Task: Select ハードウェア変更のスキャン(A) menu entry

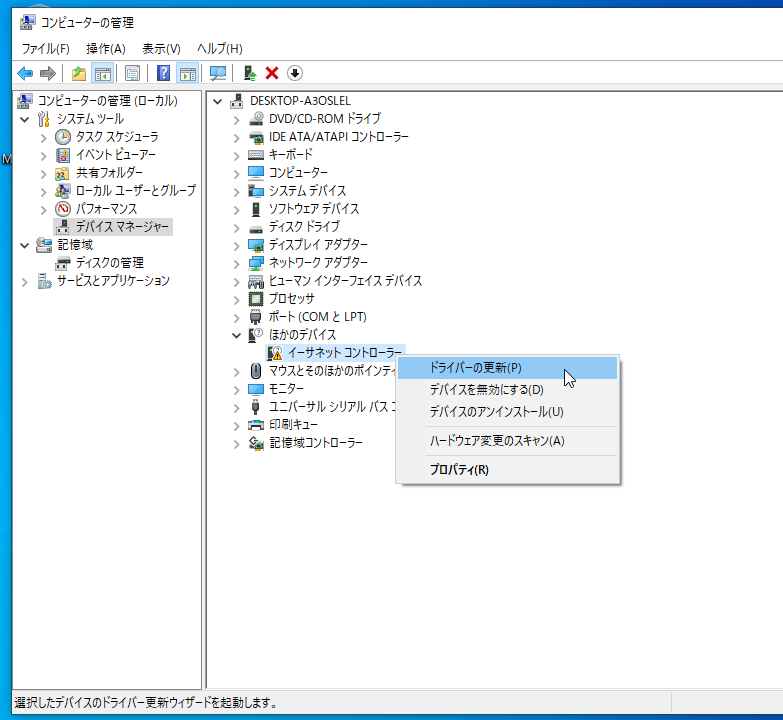Action: [507, 441]
